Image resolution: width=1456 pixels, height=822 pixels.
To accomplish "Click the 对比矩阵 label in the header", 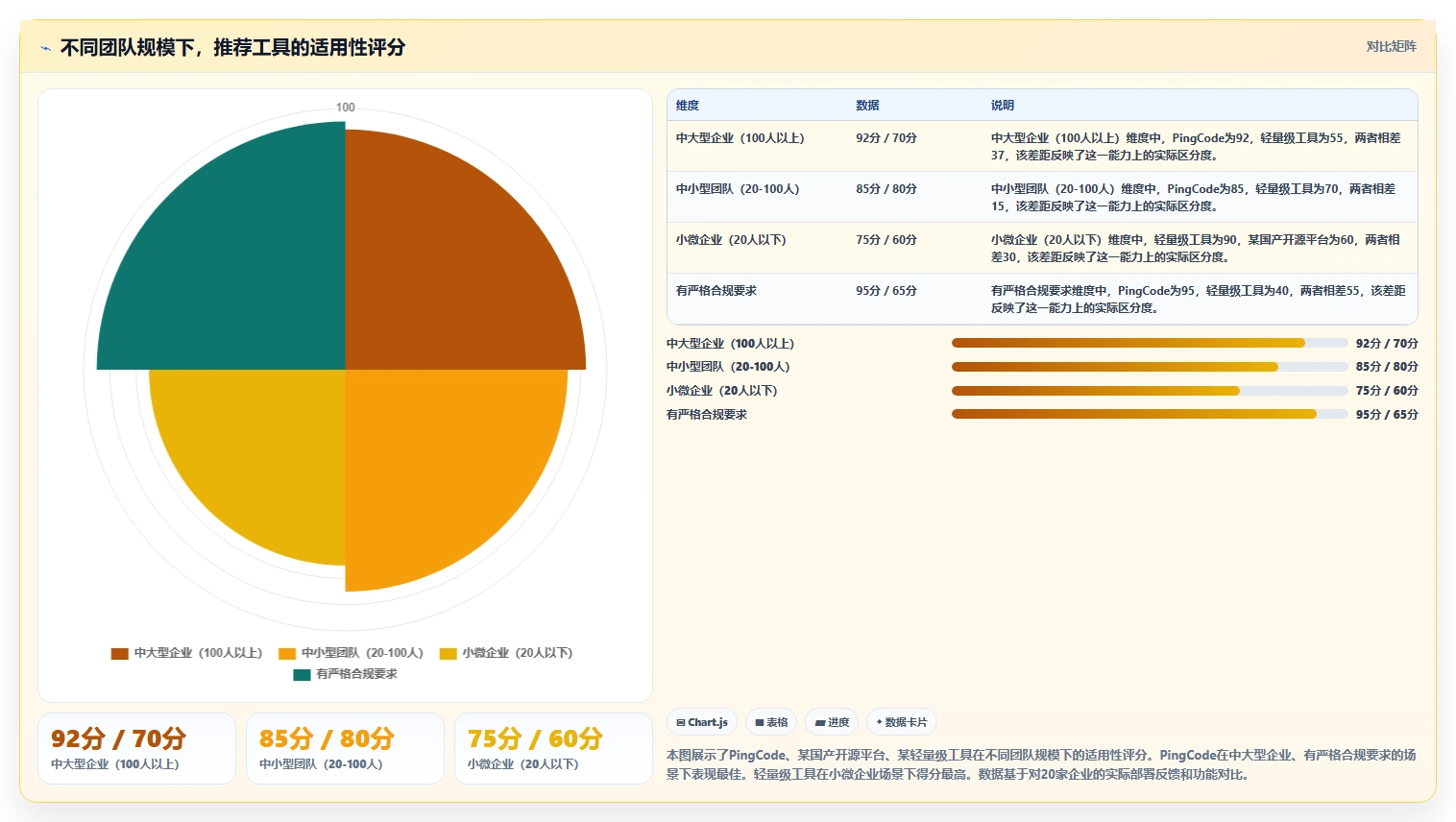I will click(1391, 46).
